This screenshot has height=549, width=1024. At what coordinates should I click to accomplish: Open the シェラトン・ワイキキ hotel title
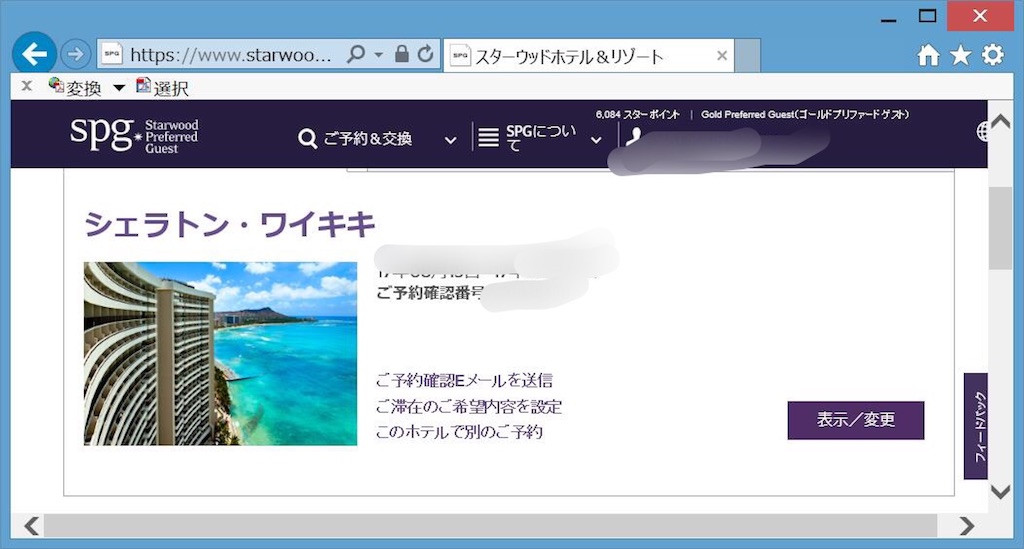230,224
